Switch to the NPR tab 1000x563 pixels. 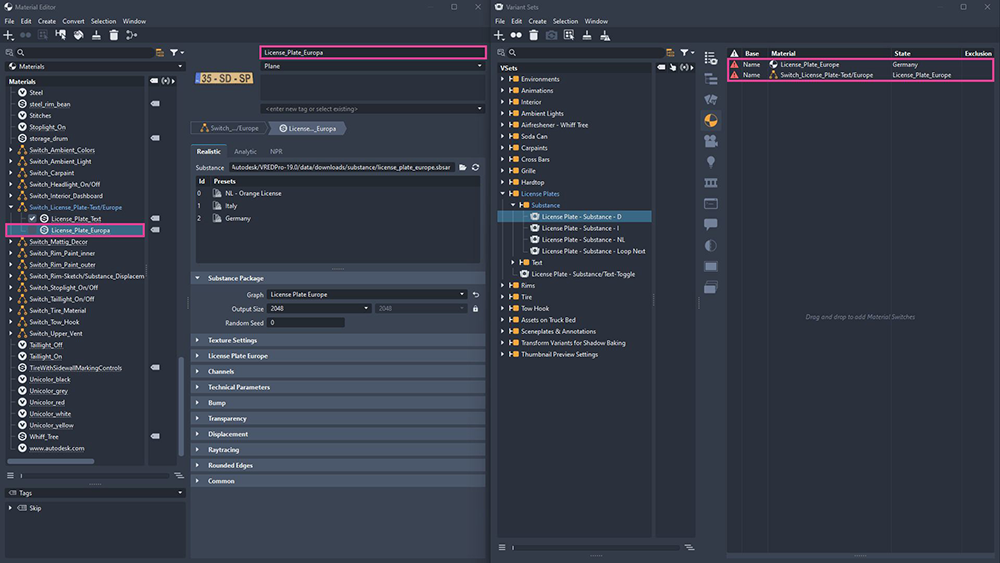(x=276, y=152)
